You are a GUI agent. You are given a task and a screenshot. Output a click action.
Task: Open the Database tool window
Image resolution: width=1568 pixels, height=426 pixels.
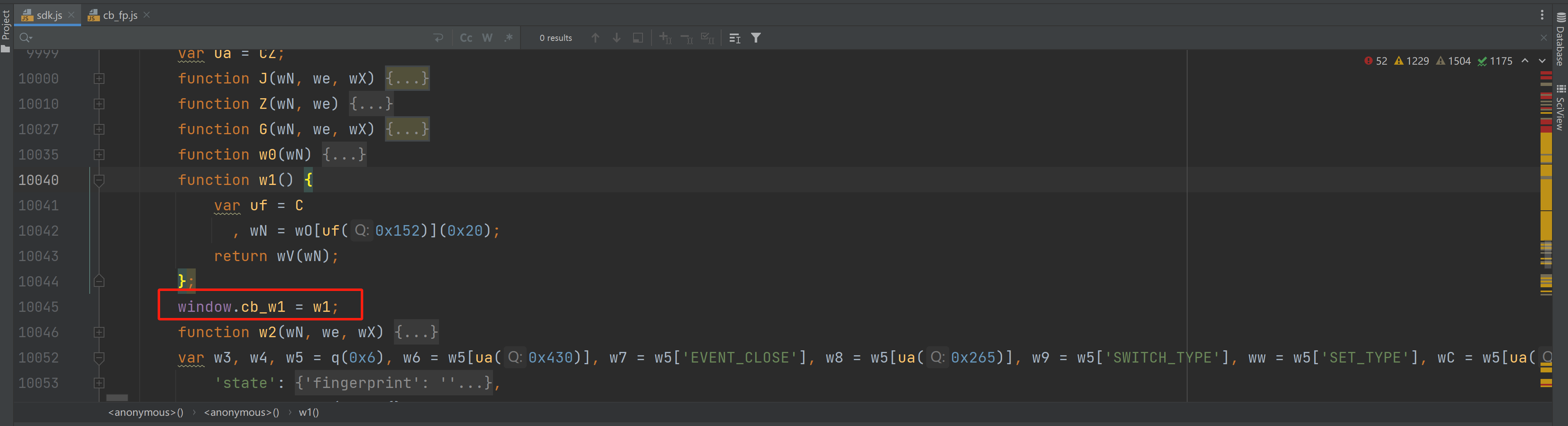pos(1561,40)
